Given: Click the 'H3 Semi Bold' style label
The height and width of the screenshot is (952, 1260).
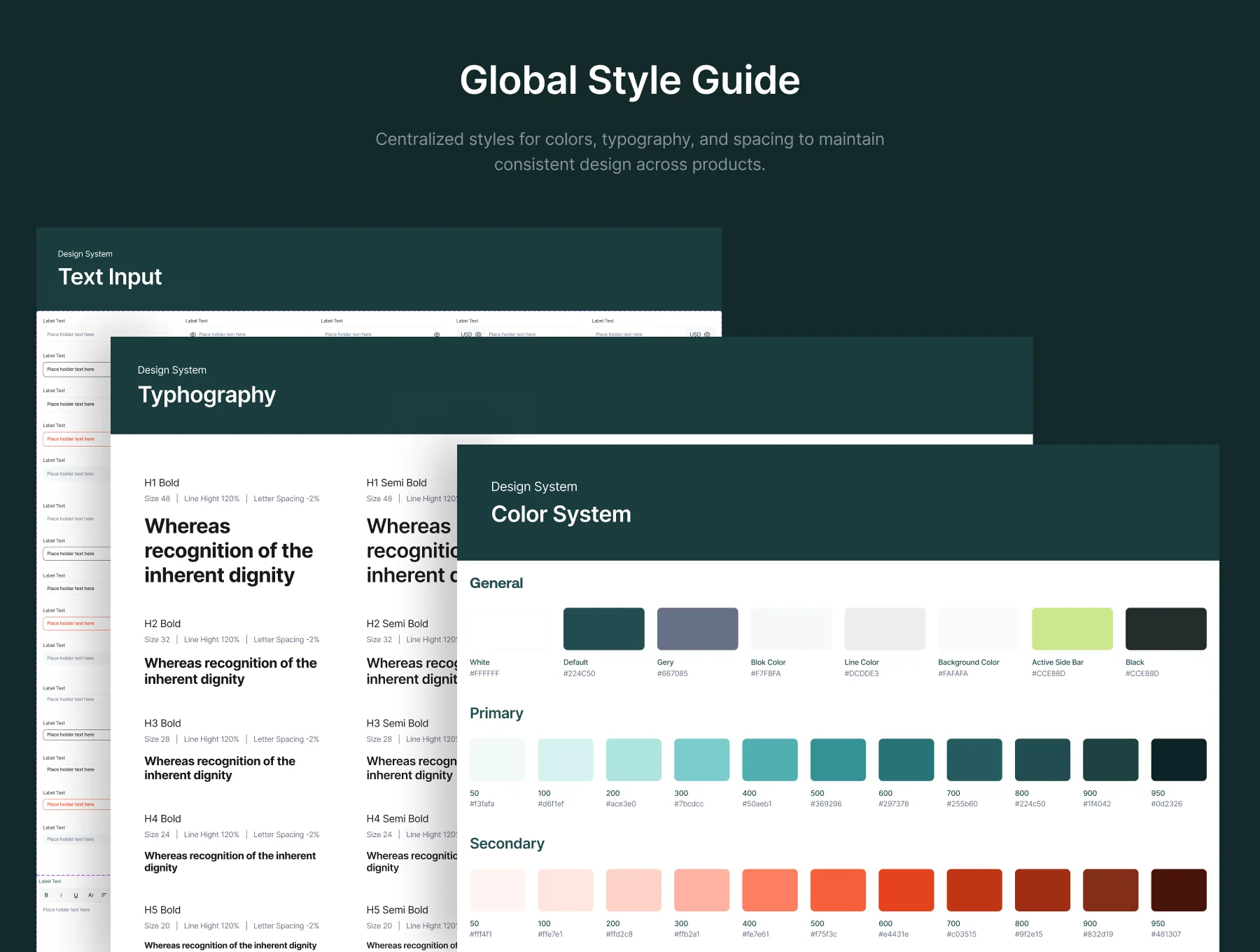Looking at the screenshot, I should (x=397, y=723).
